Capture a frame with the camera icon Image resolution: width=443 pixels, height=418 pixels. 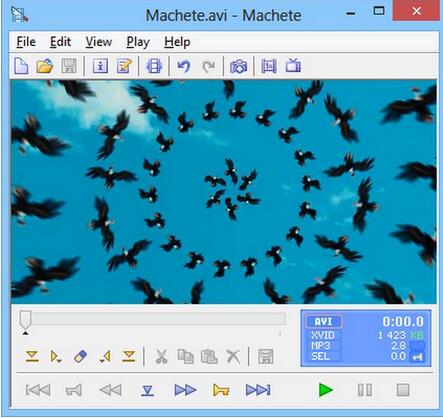(238, 66)
